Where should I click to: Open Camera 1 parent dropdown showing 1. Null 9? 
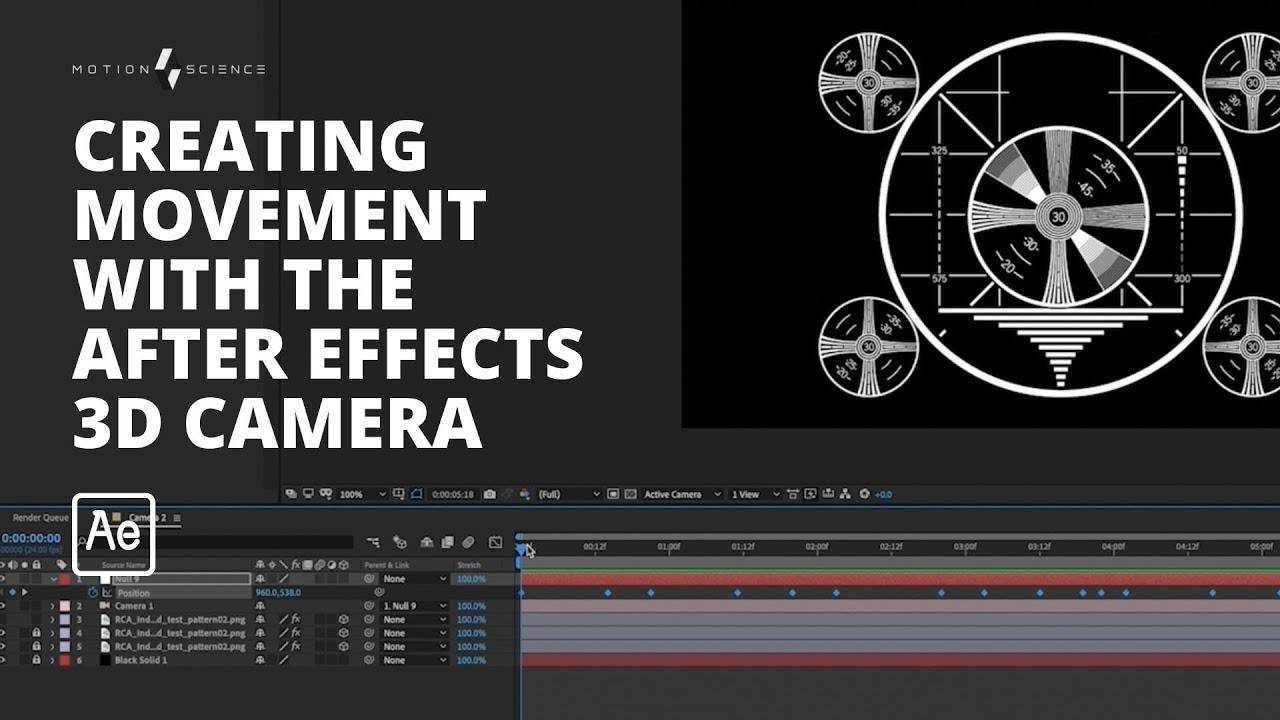pos(414,606)
